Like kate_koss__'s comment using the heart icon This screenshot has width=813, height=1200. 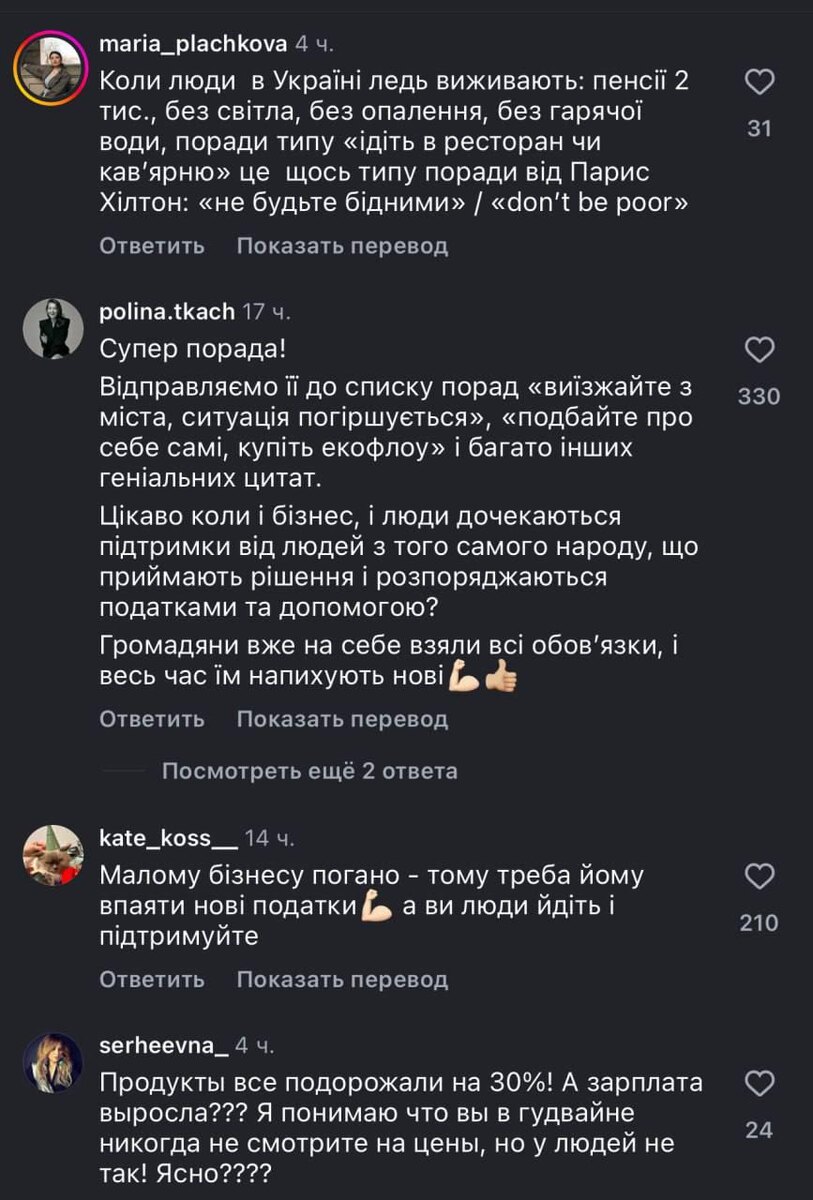(x=761, y=874)
